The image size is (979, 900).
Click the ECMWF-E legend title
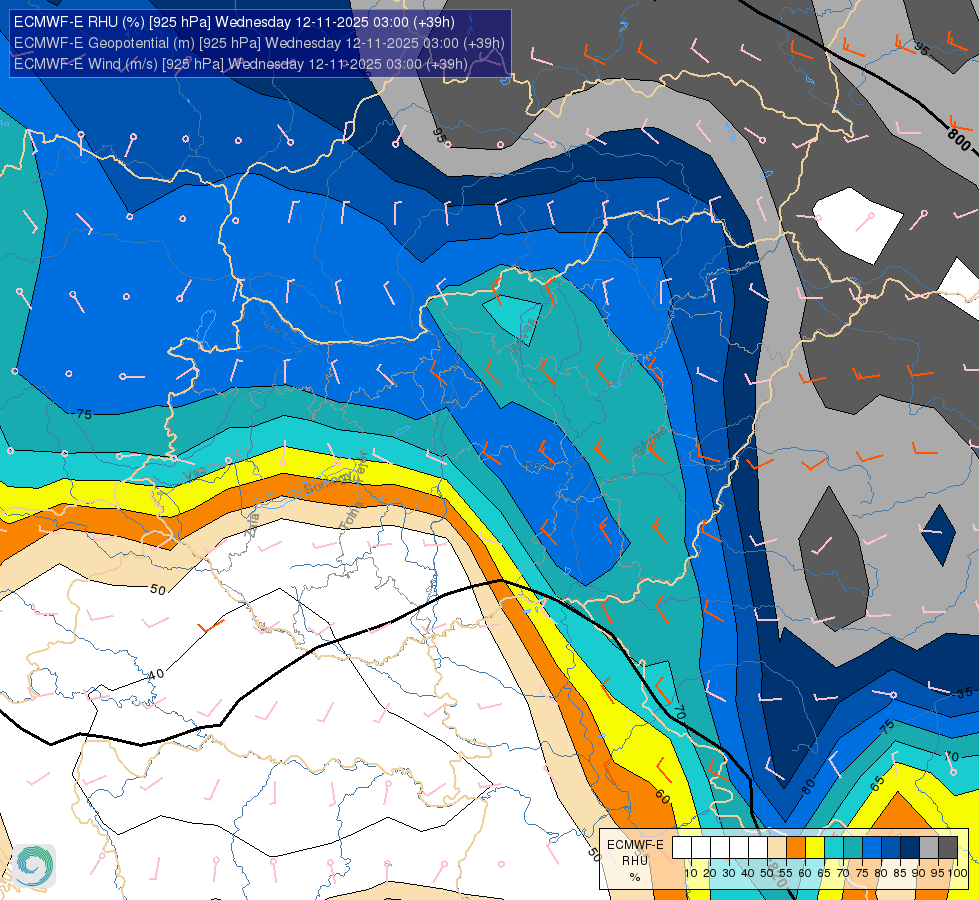(636, 845)
